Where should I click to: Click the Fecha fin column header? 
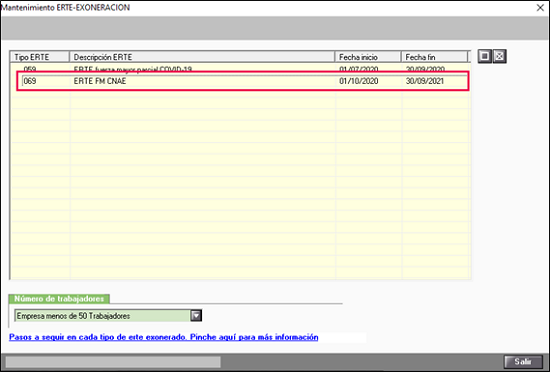click(435, 57)
